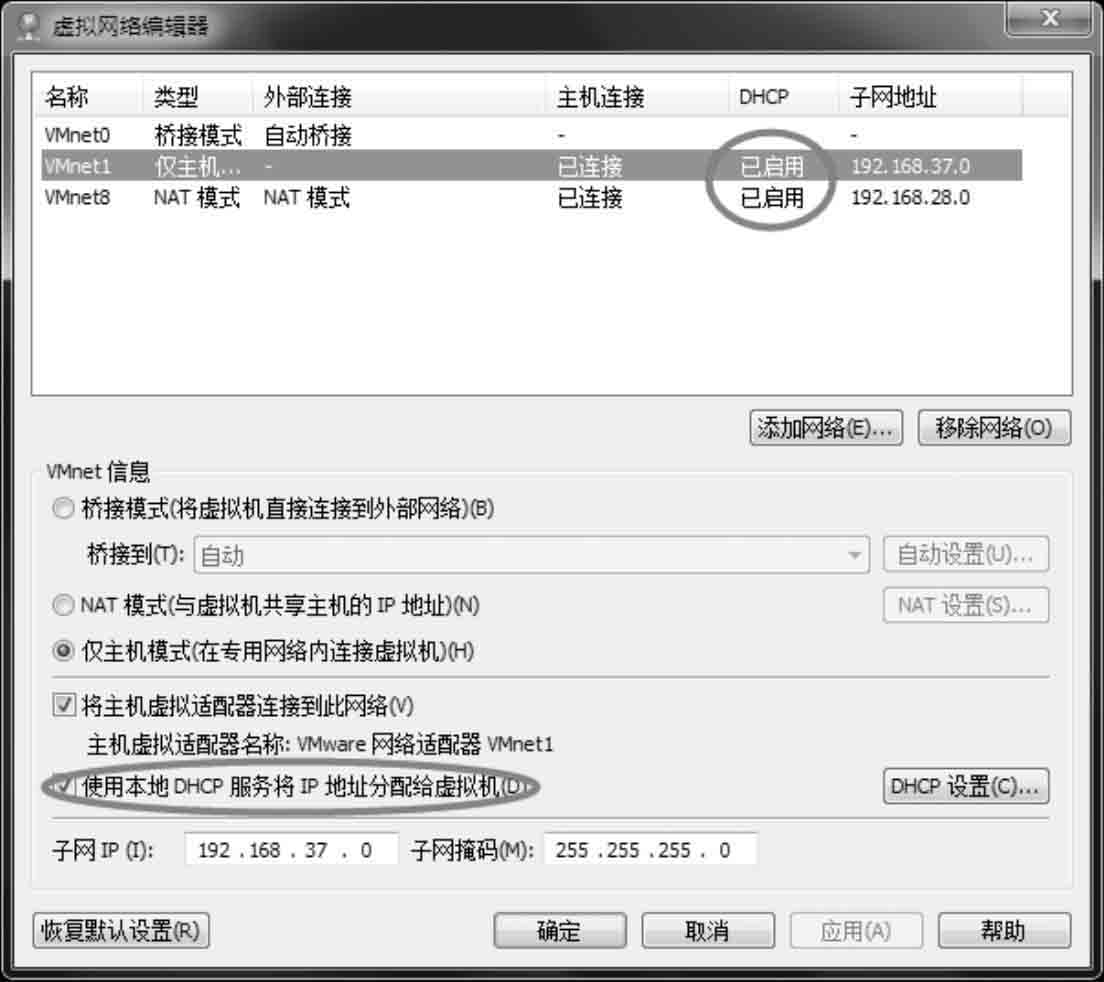Click the 类型 column header
The width and height of the screenshot is (1104, 982).
coord(198,96)
